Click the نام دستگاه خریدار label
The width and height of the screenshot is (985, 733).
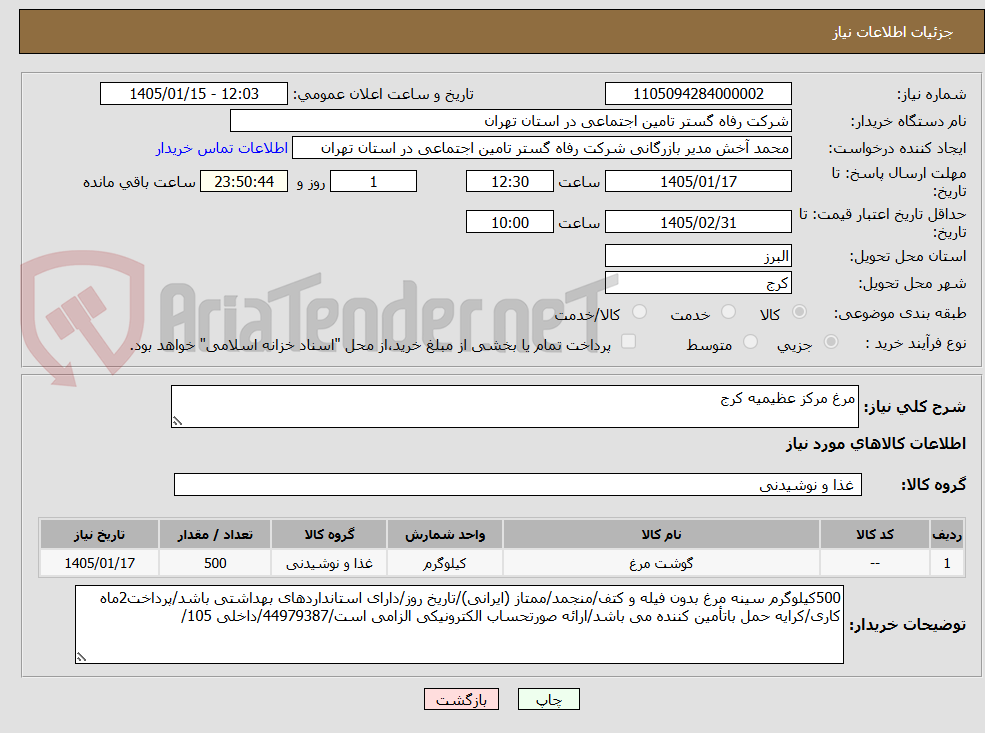pyautogui.click(x=908, y=121)
